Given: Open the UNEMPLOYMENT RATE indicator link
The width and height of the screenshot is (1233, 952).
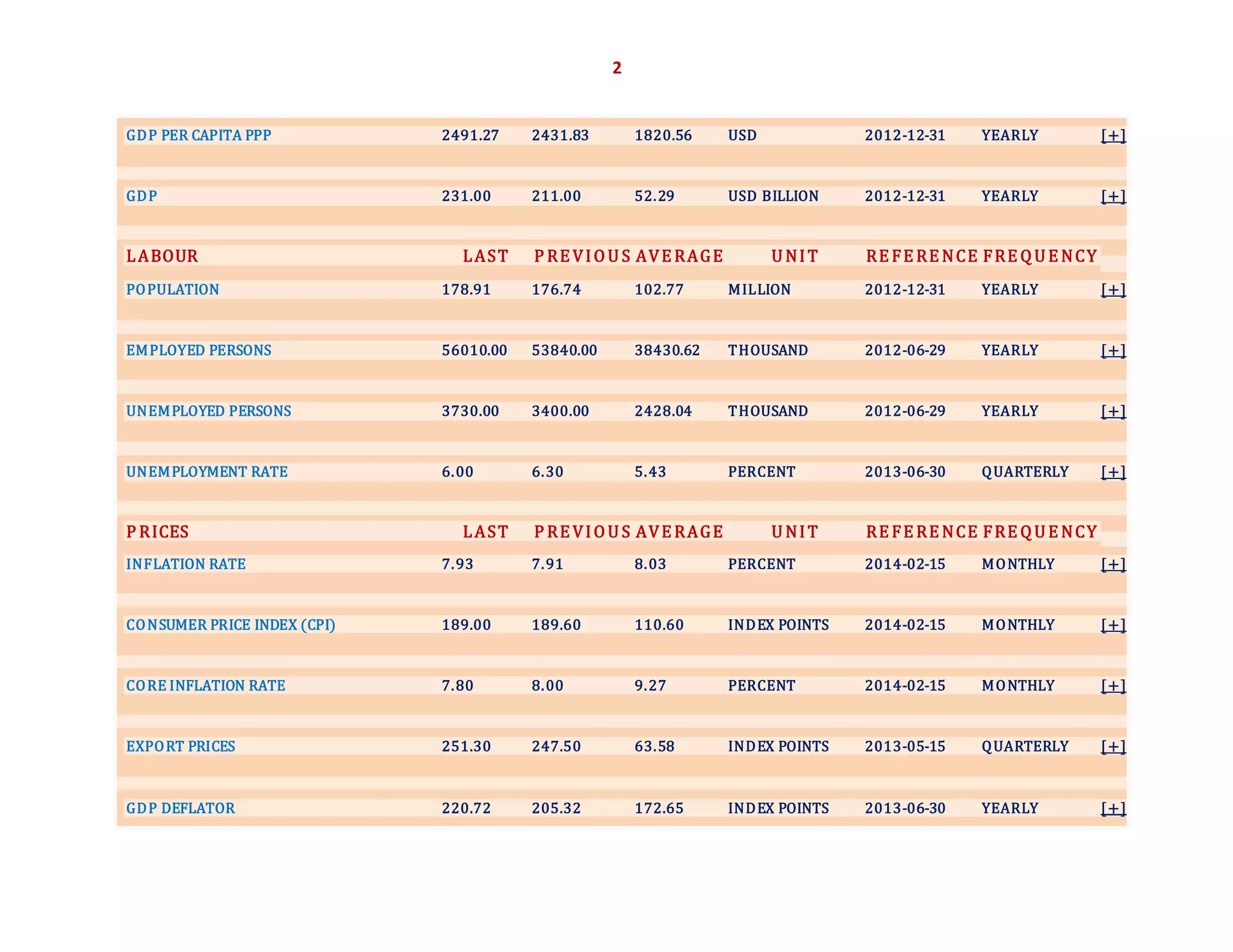Looking at the screenshot, I should pyautogui.click(x=207, y=472).
